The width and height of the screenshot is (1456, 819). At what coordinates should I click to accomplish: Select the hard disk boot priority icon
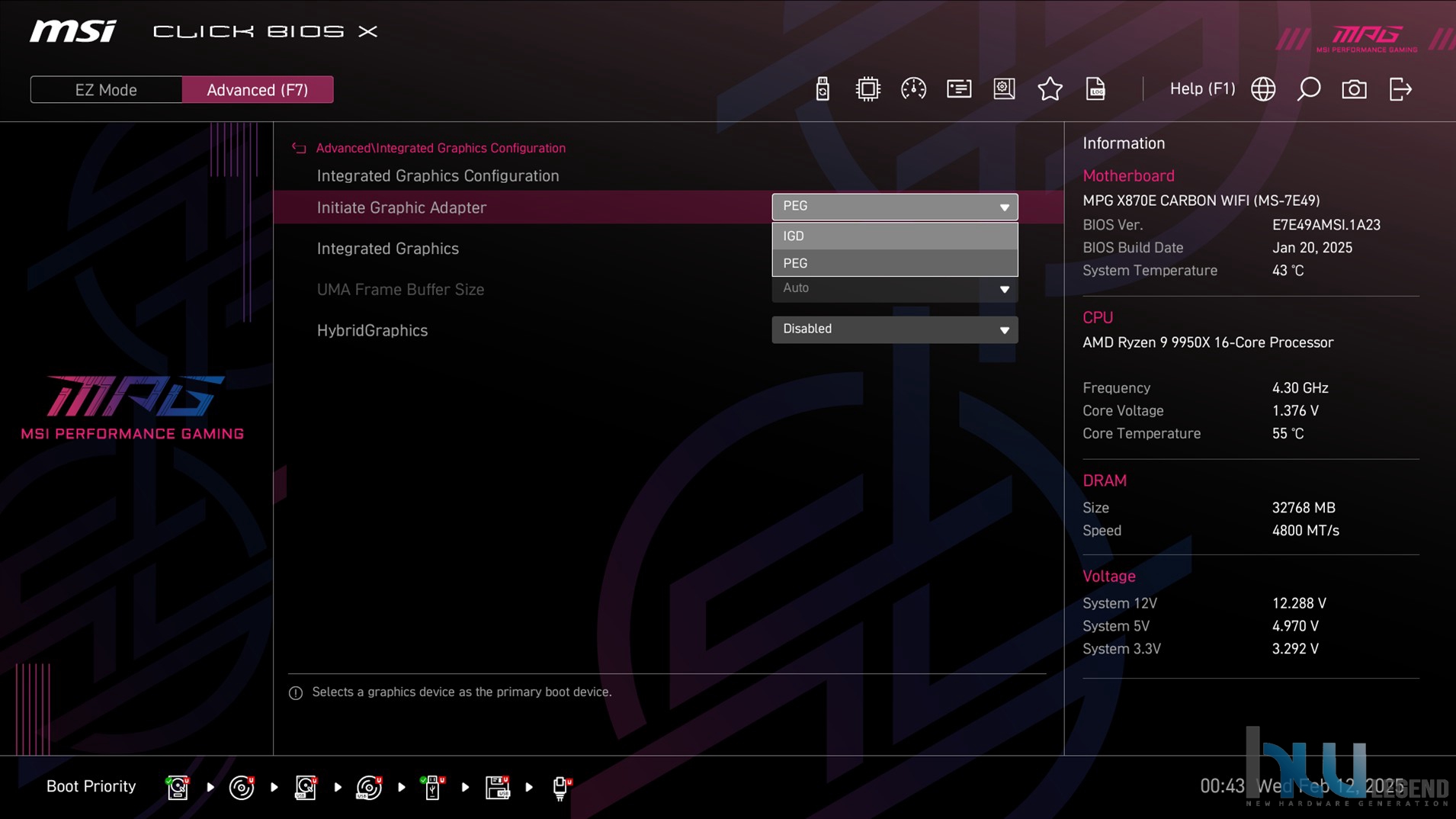[x=178, y=787]
